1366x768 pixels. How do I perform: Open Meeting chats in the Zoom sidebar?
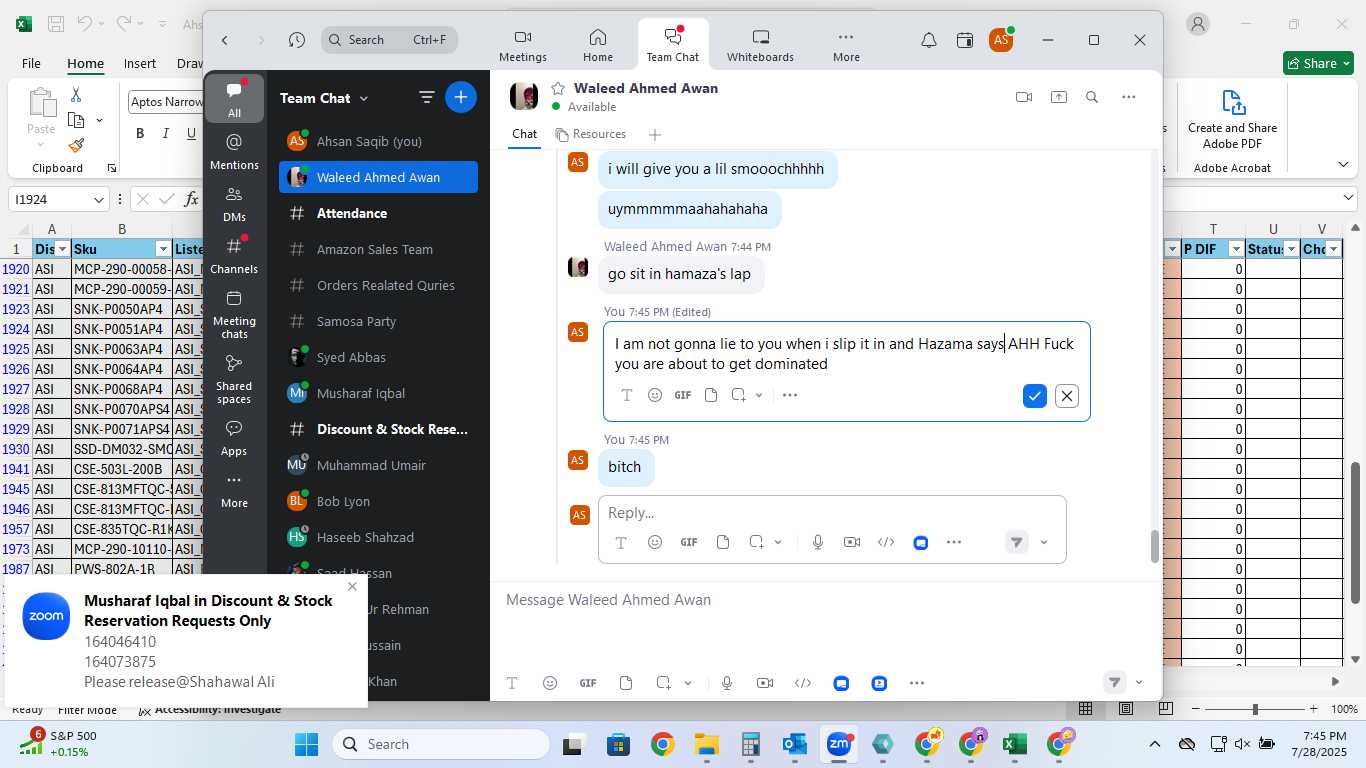coord(234,313)
